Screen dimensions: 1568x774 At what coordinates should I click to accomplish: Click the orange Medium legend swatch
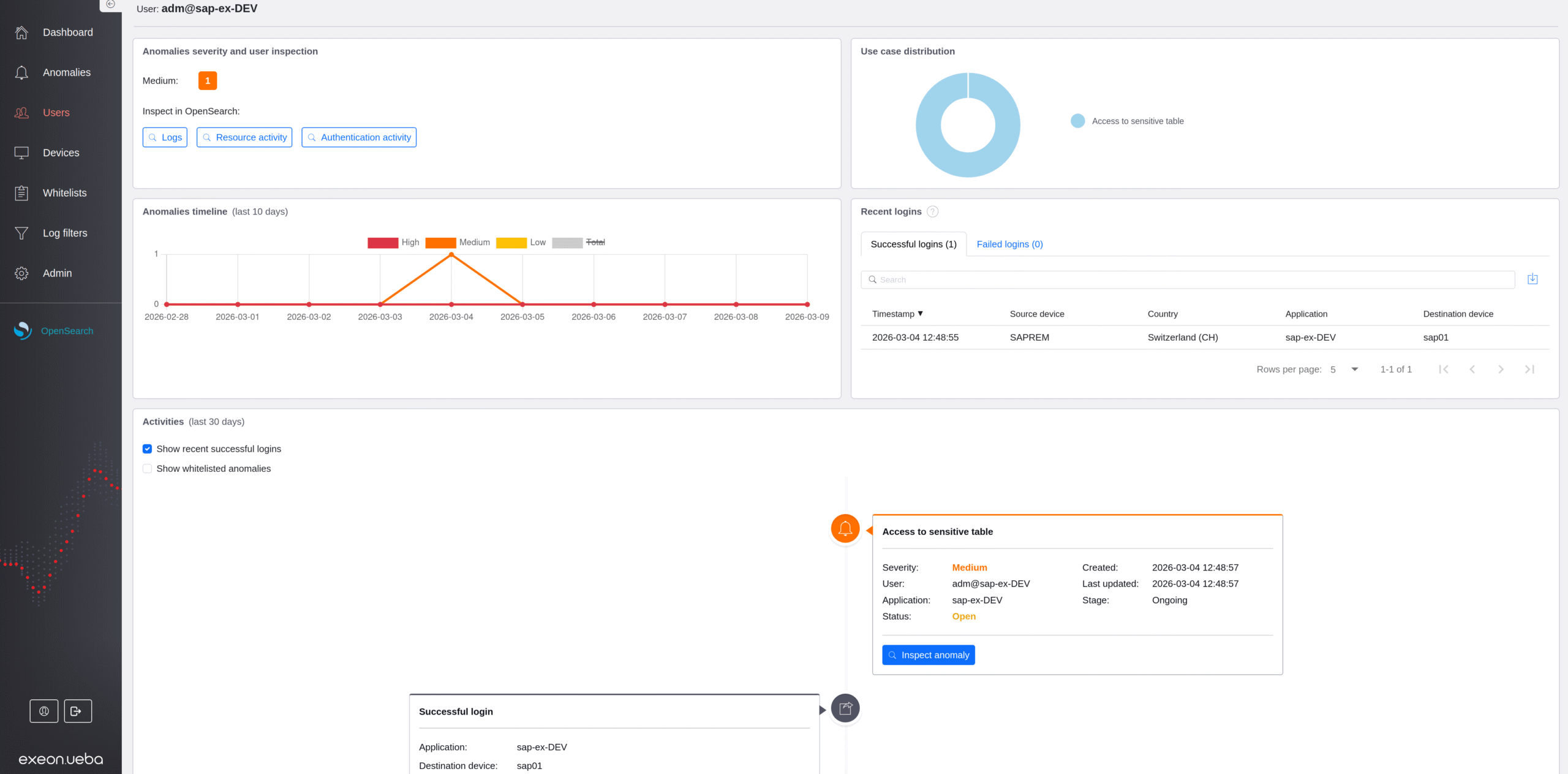click(x=440, y=243)
